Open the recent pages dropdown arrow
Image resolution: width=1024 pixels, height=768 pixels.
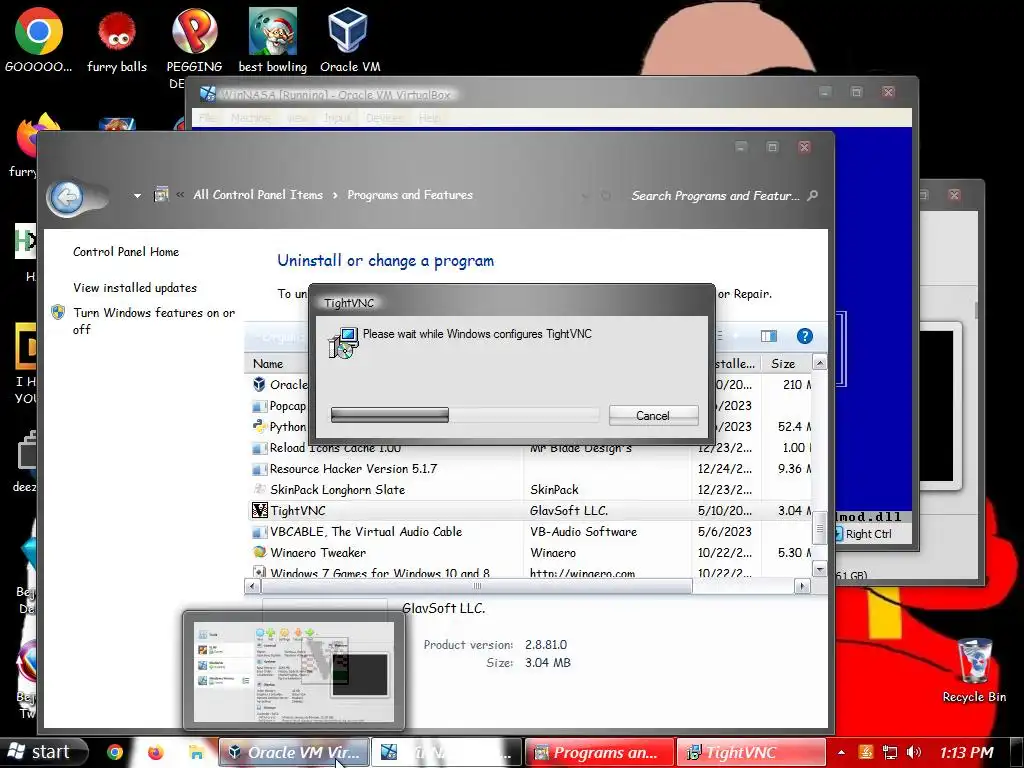137,195
